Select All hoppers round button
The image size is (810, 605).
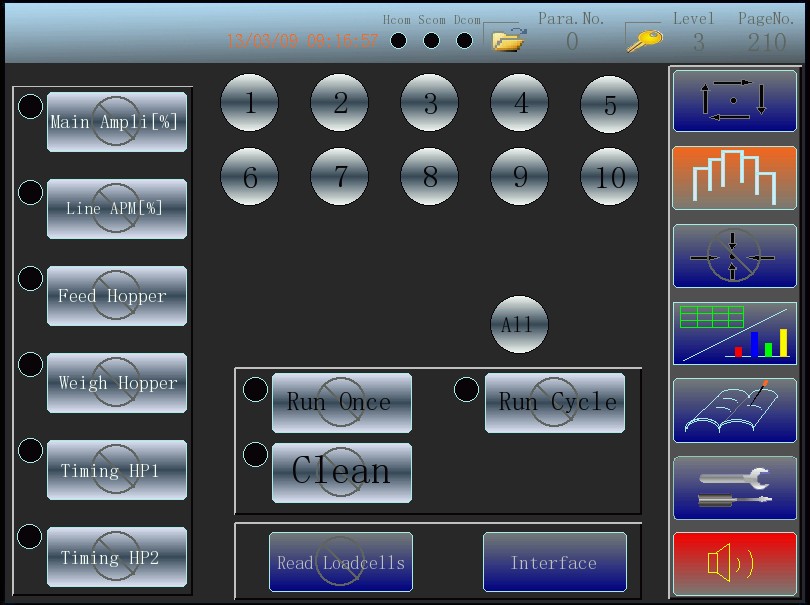point(519,325)
